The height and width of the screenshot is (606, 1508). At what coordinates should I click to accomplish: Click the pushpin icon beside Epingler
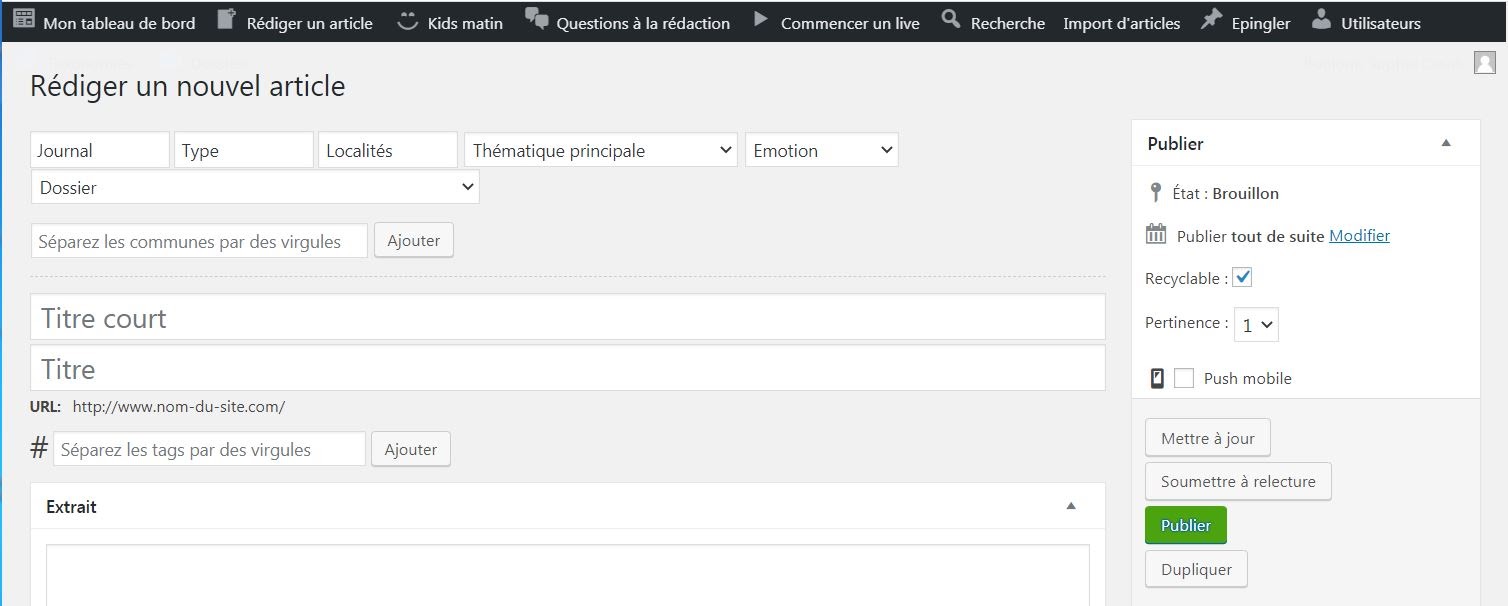pyautogui.click(x=1211, y=20)
